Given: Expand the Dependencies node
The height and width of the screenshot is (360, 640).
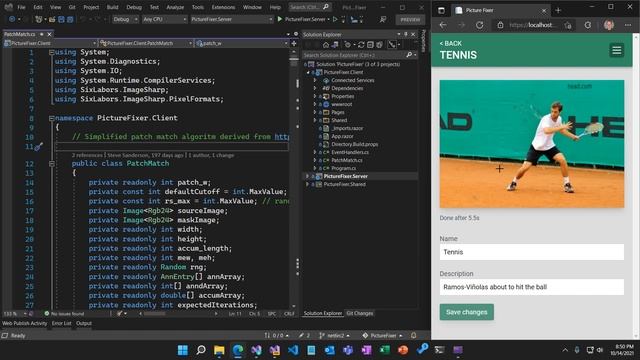Looking at the screenshot, I should pos(315,88).
